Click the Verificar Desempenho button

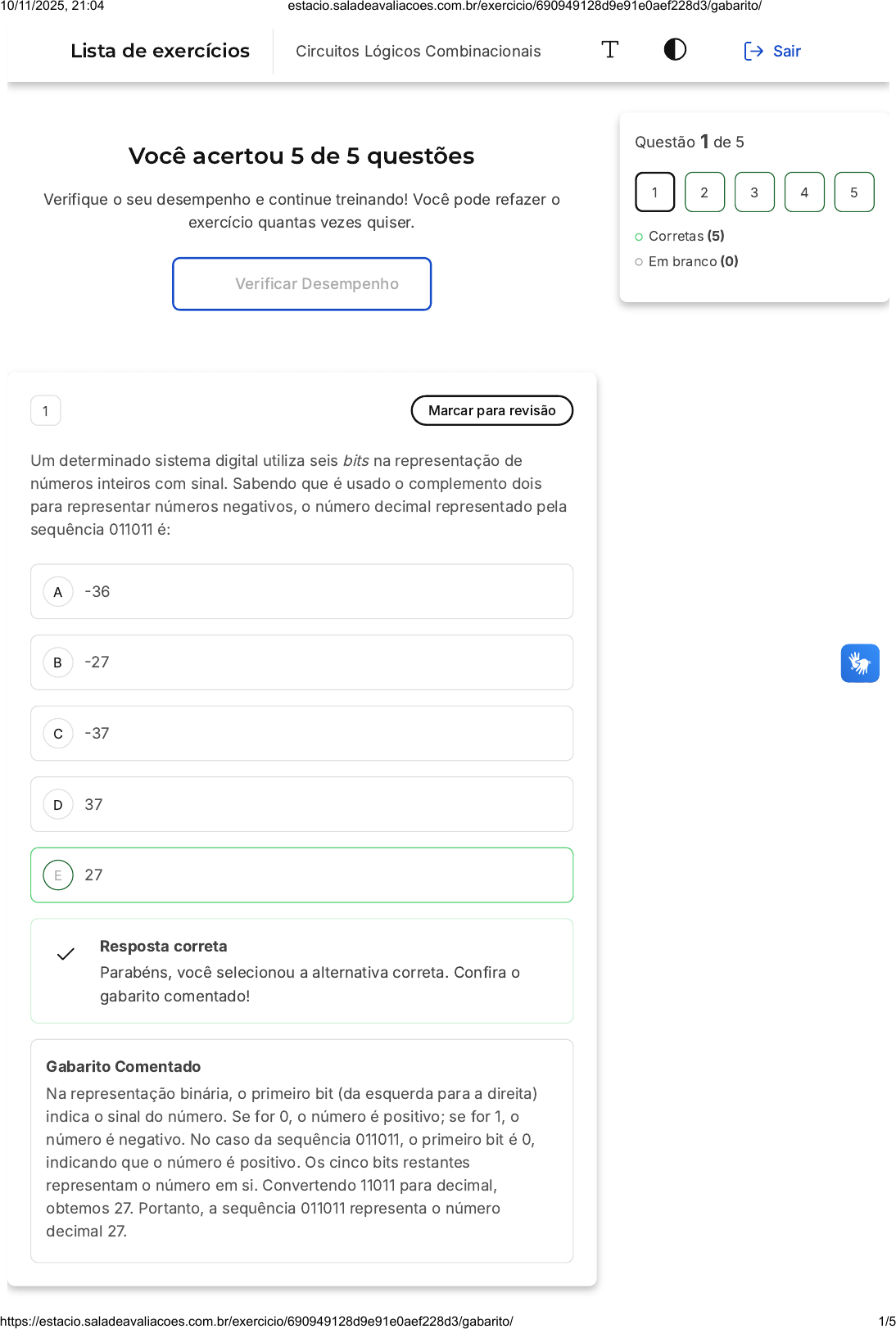pos(301,284)
